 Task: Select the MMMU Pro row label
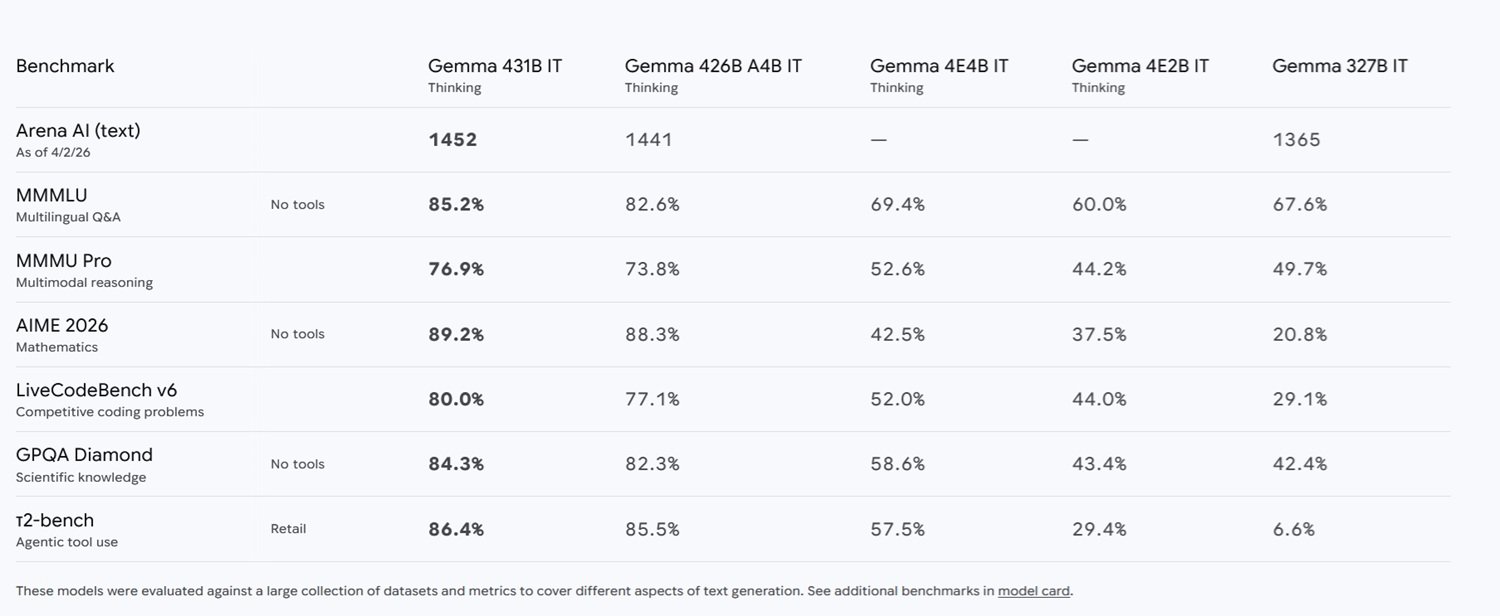pos(63,261)
